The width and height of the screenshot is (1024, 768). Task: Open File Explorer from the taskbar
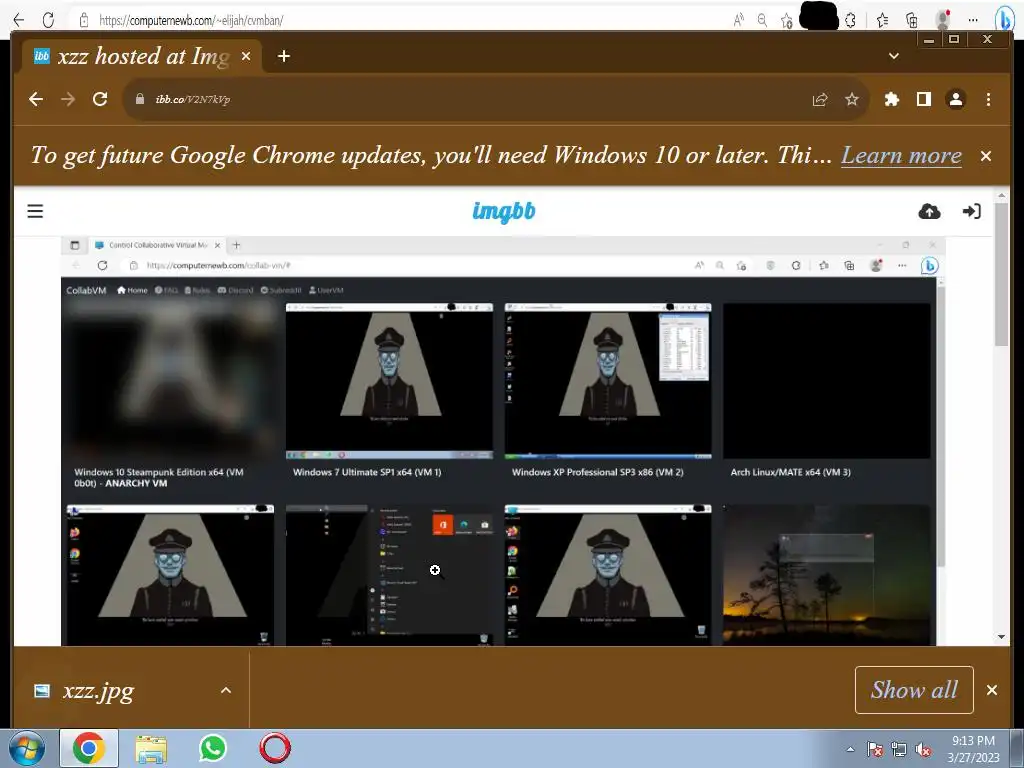151,749
